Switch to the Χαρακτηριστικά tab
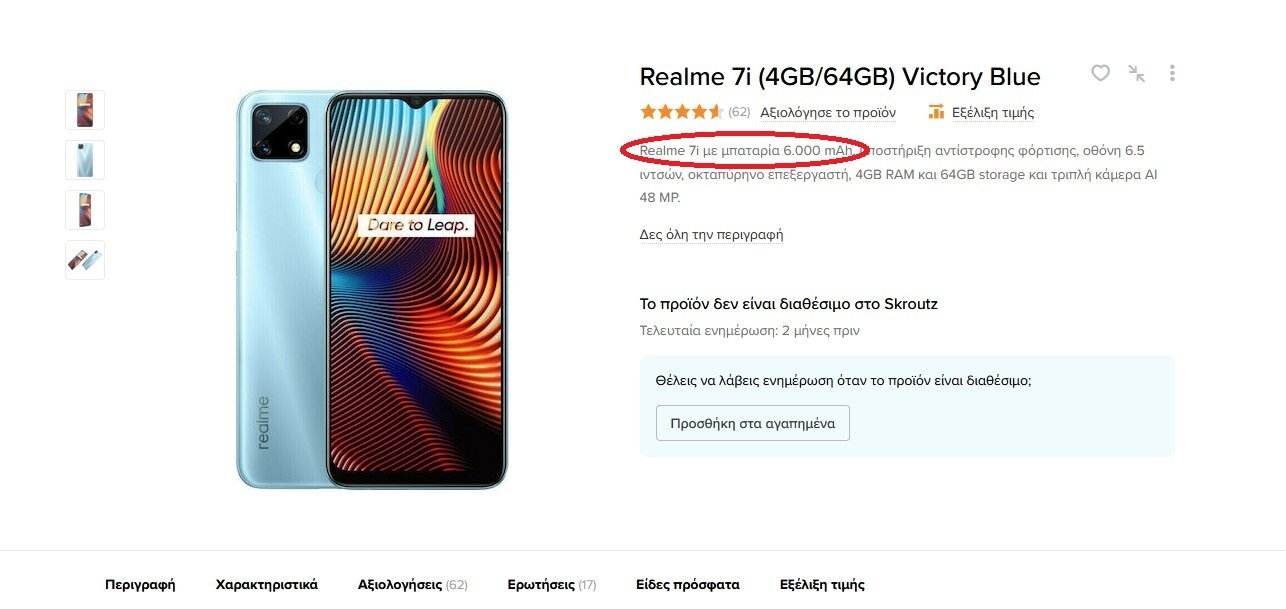1286x609 pixels. pos(267,585)
